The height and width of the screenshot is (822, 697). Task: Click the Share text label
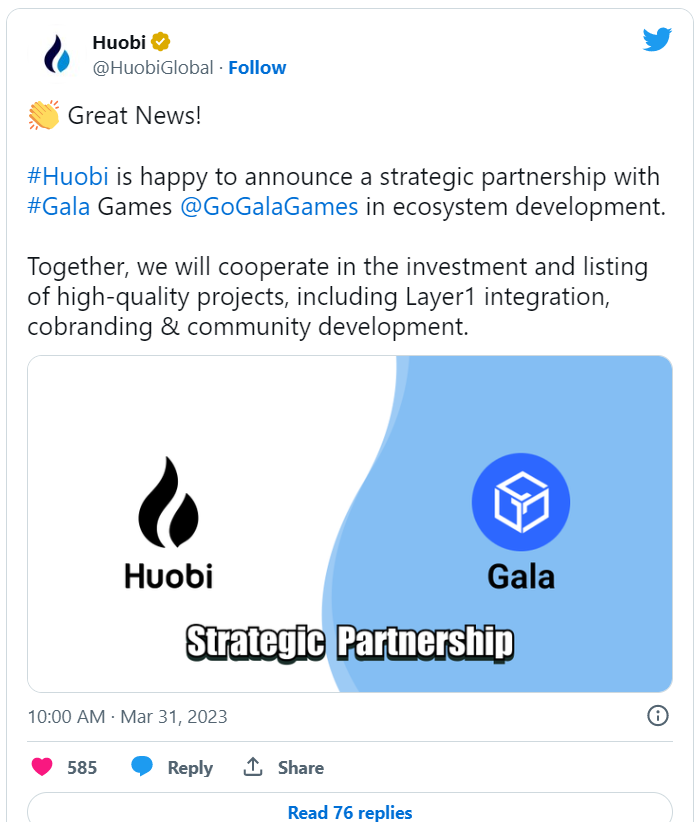click(300, 768)
